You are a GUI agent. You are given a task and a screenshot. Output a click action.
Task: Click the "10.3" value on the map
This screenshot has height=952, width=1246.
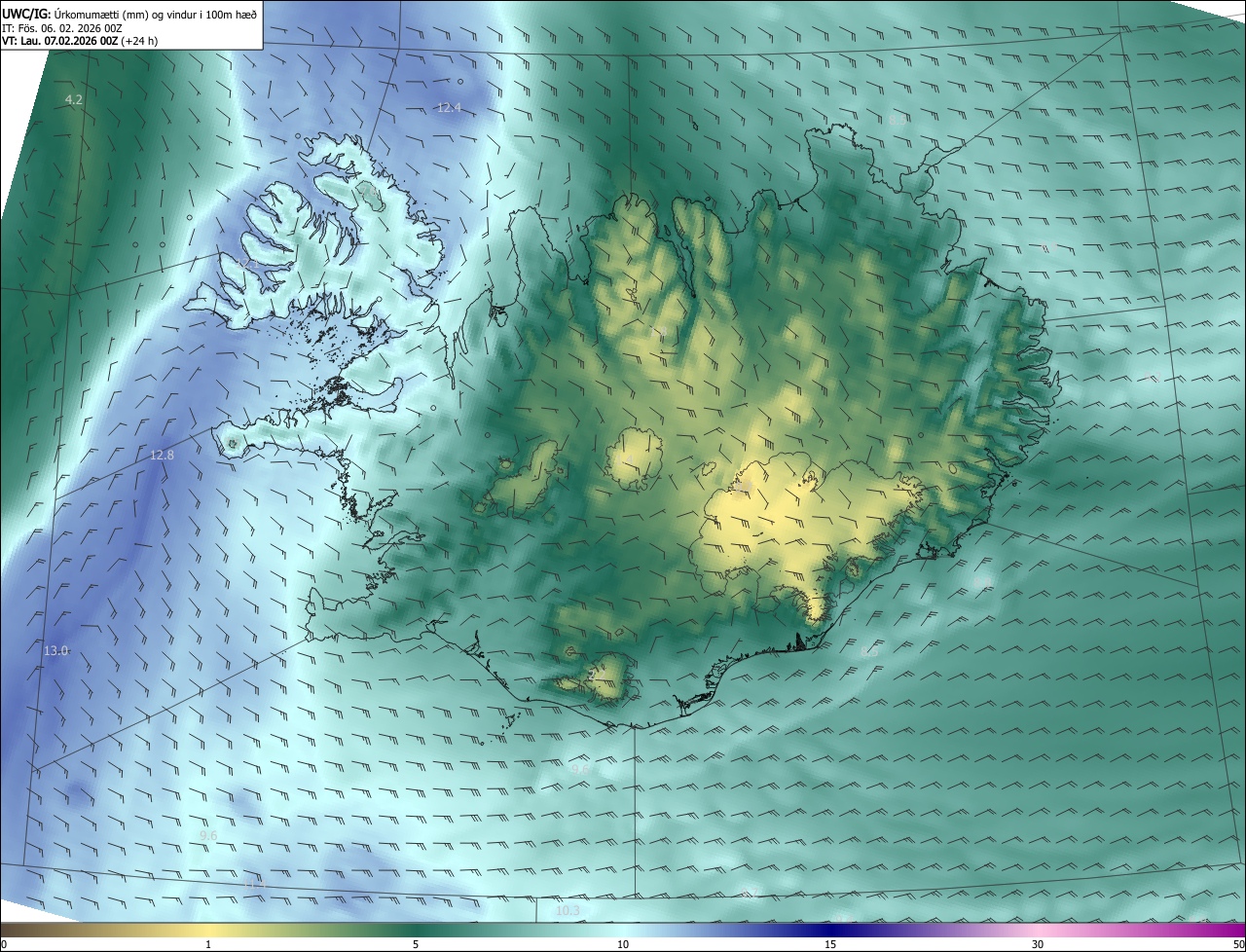coord(568,911)
